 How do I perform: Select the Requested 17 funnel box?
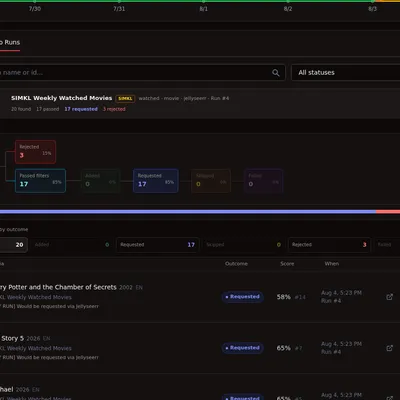156,181
